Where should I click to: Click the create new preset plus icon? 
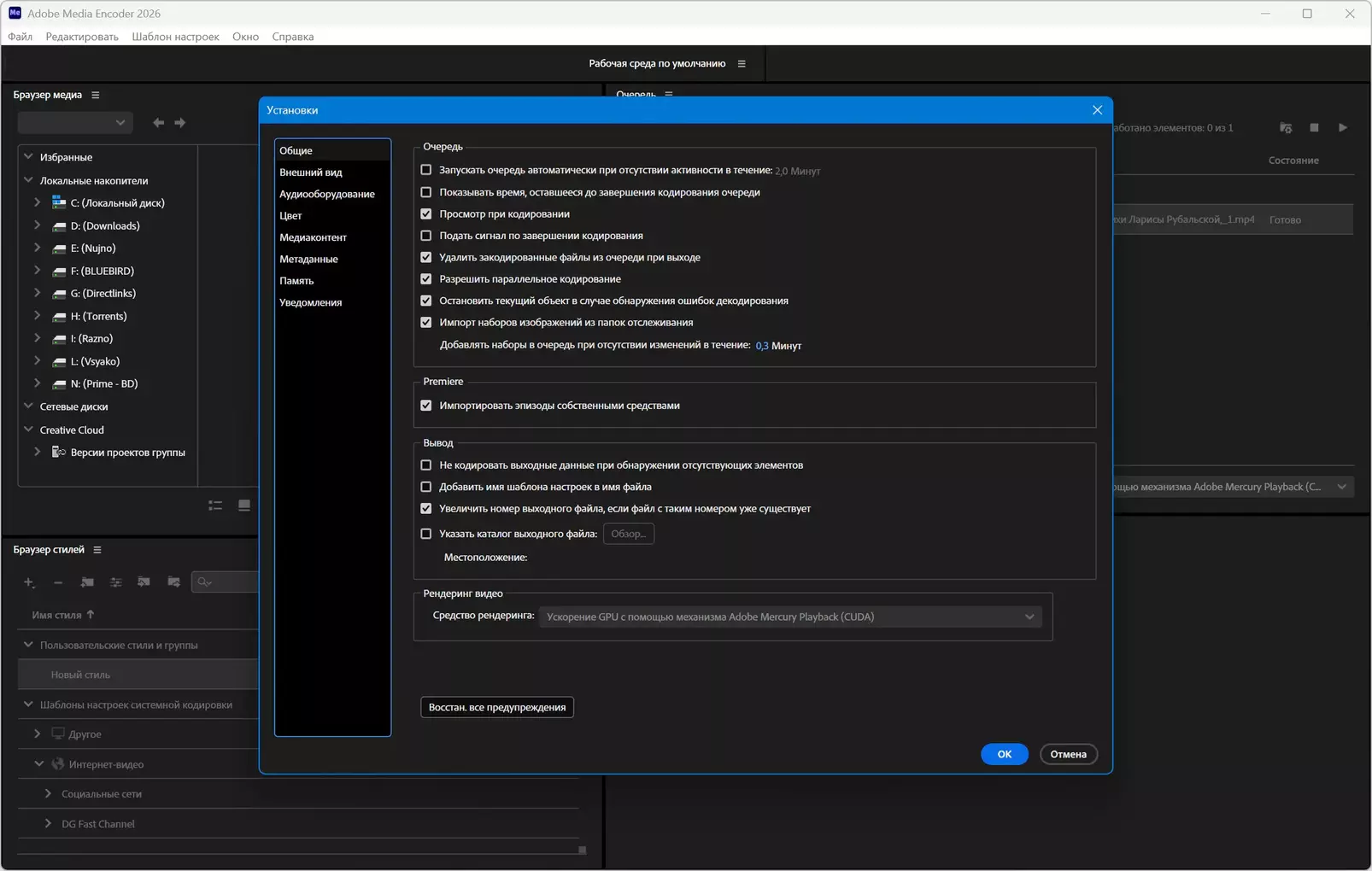coord(28,582)
